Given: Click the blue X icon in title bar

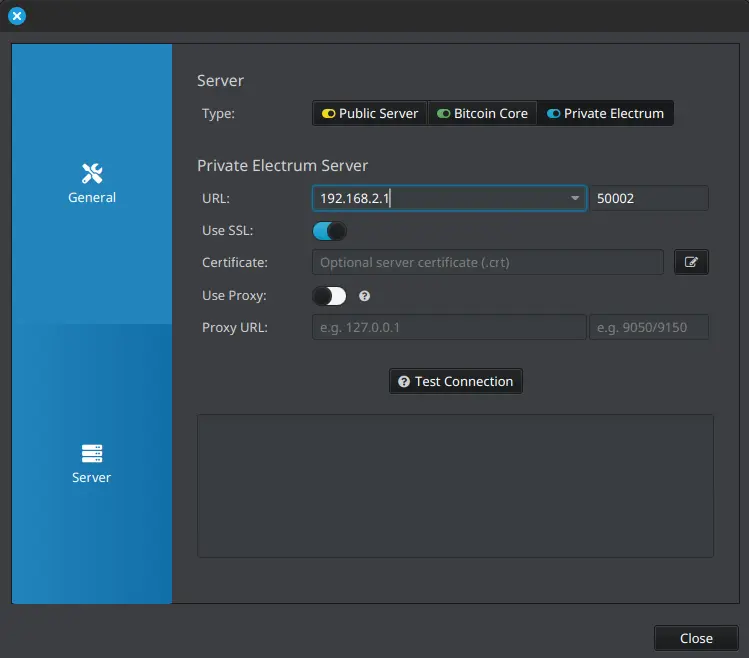Looking at the screenshot, I should (x=17, y=16).
